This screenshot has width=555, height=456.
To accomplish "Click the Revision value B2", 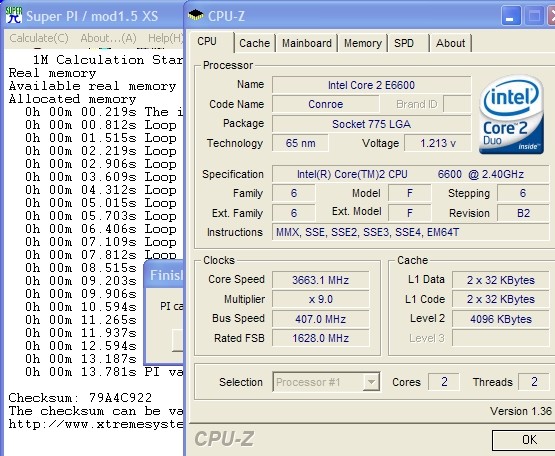I will pos(523,213).
